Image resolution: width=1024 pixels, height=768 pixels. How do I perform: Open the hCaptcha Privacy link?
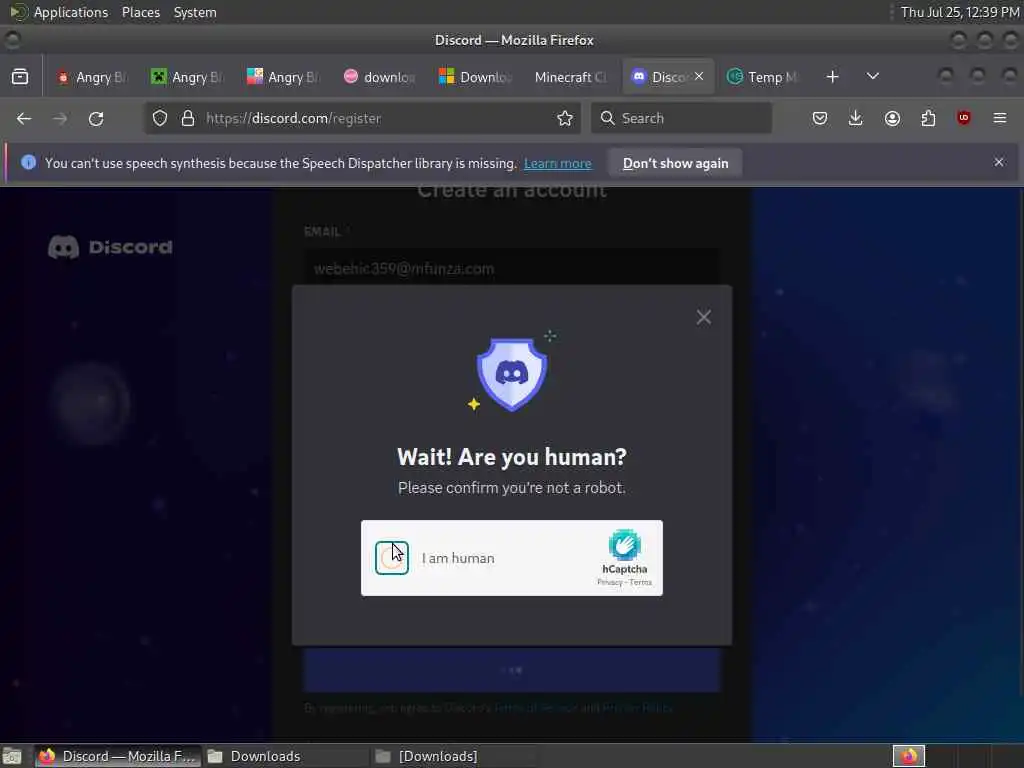click(610, 583)
